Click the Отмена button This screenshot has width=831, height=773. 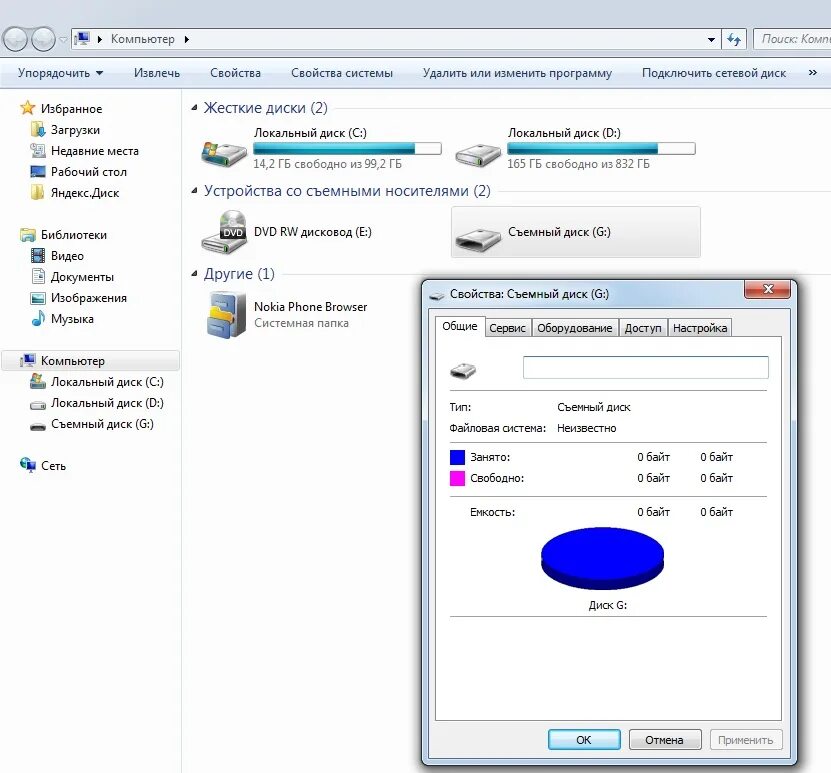pos(665,740)
